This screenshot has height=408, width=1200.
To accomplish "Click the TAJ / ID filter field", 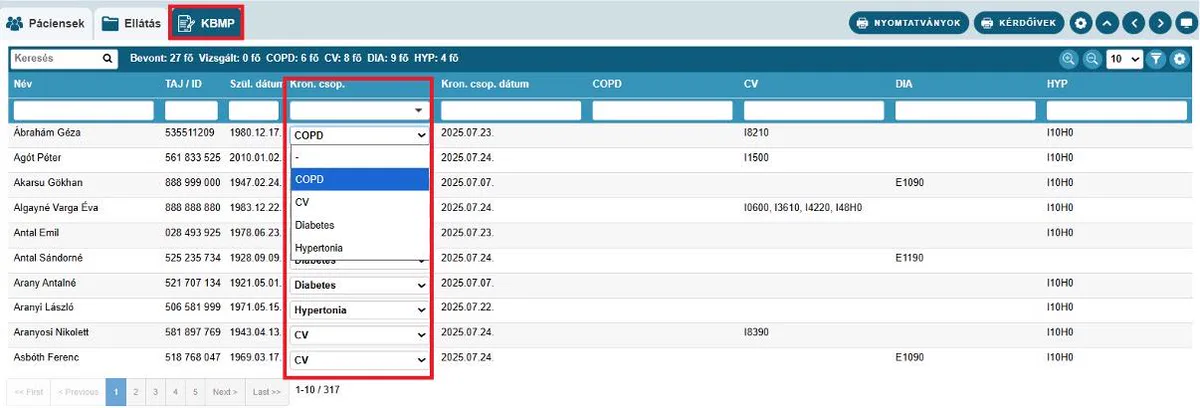I will point(191,110).
